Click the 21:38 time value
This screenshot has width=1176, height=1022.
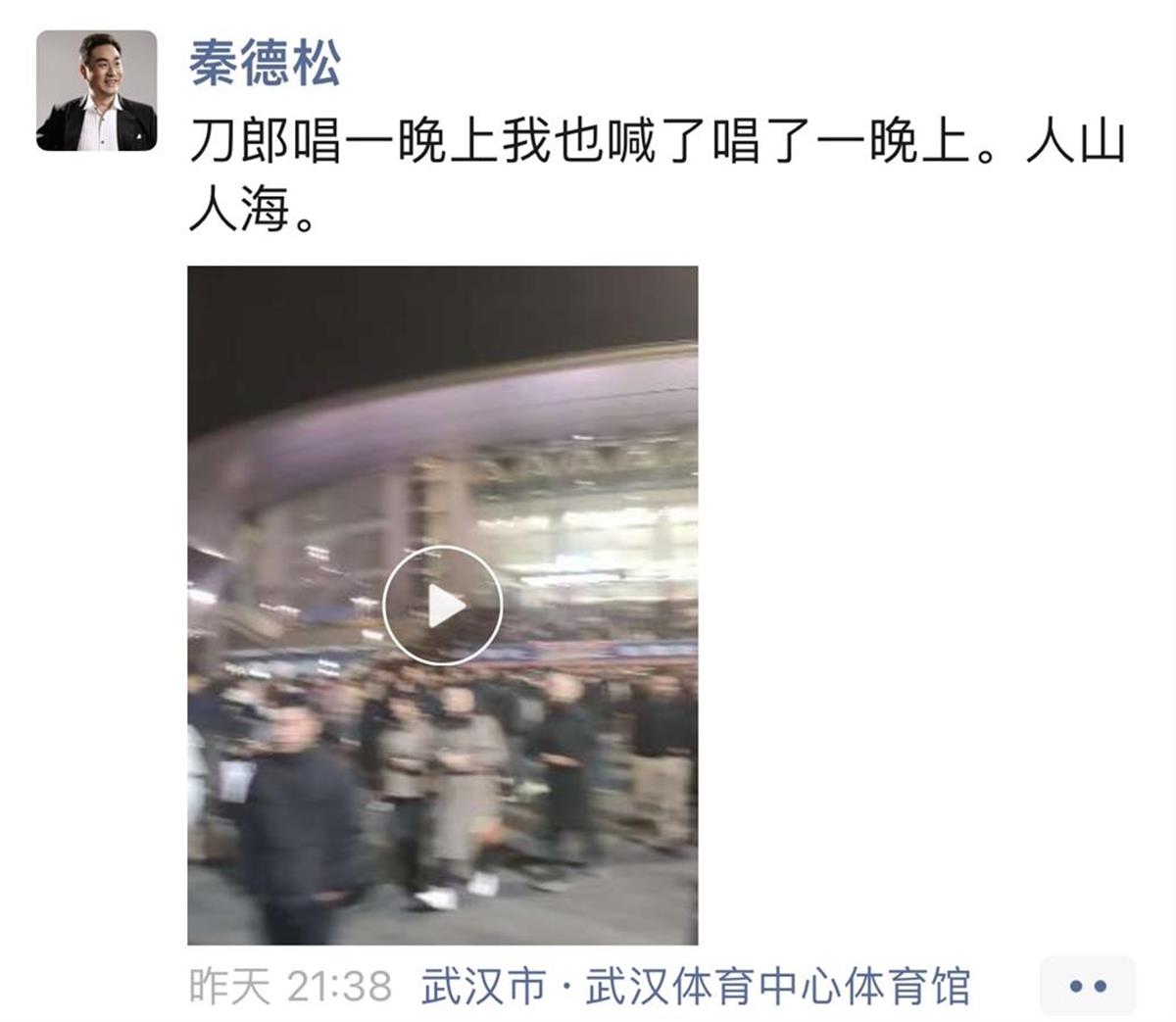(340, 987)
